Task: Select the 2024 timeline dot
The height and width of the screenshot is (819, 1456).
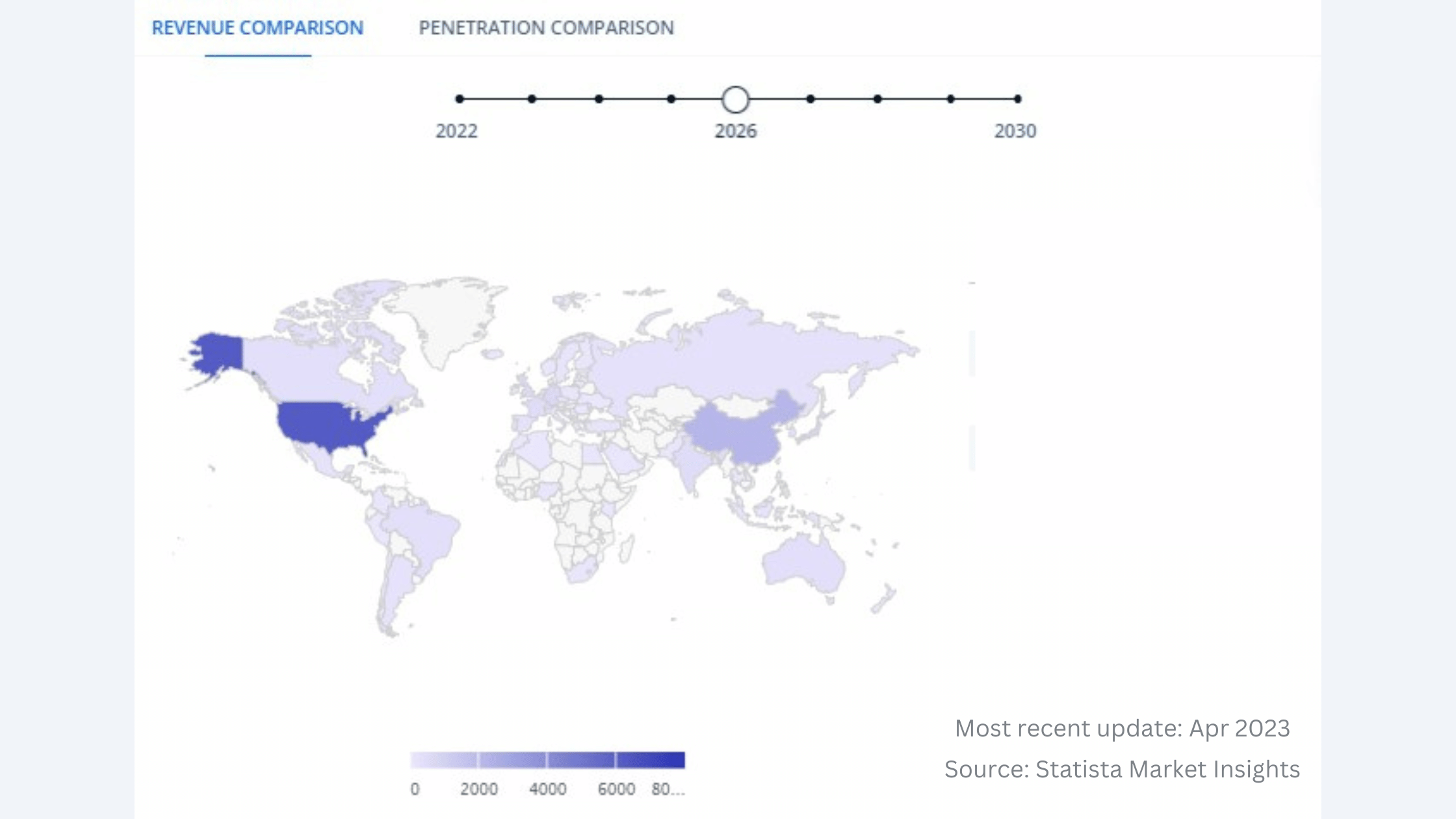Action: tap(599, 99)
